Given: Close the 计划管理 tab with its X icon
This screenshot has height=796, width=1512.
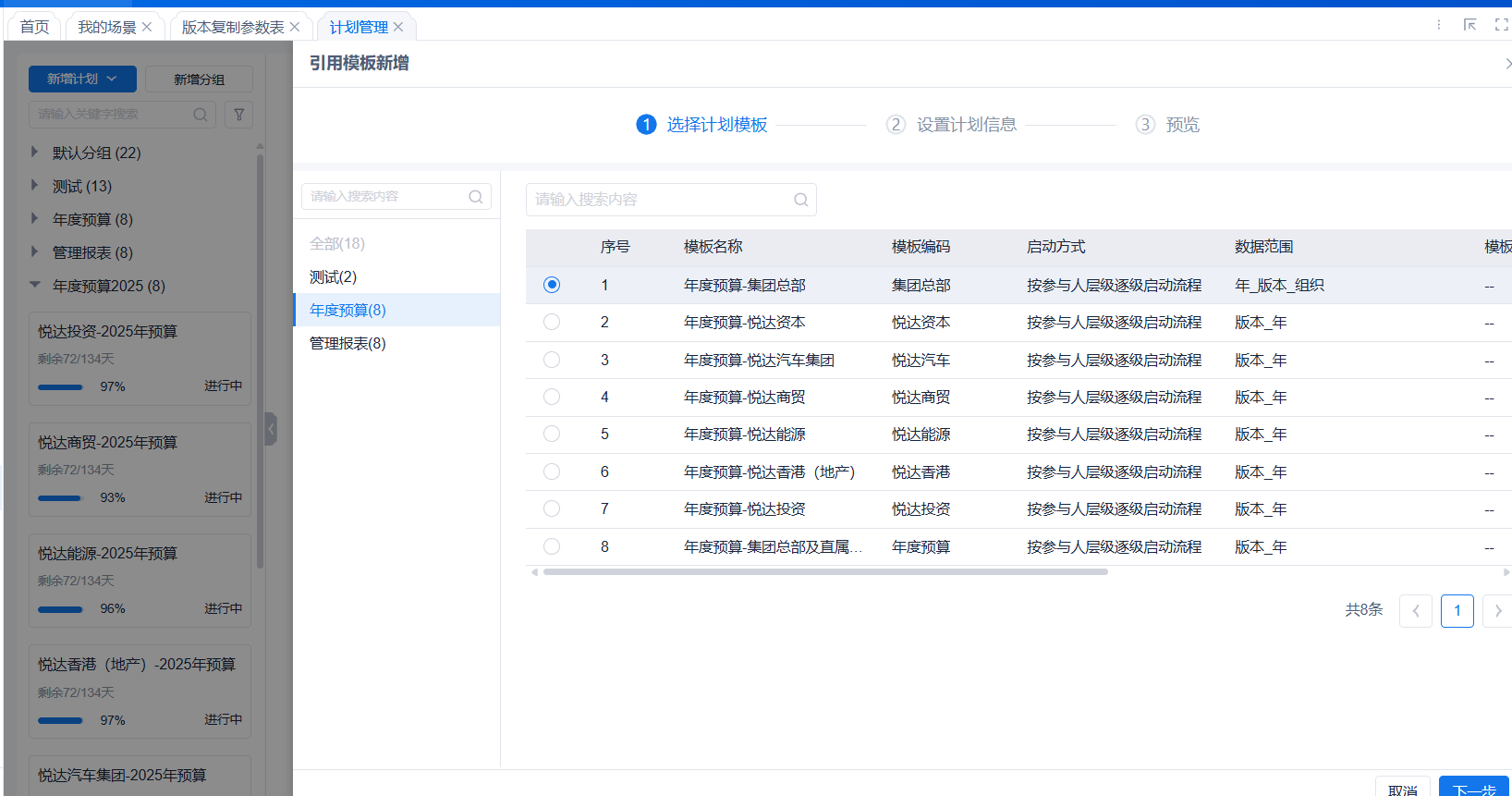Looking at the screenshot, I should tap(398, 27).
